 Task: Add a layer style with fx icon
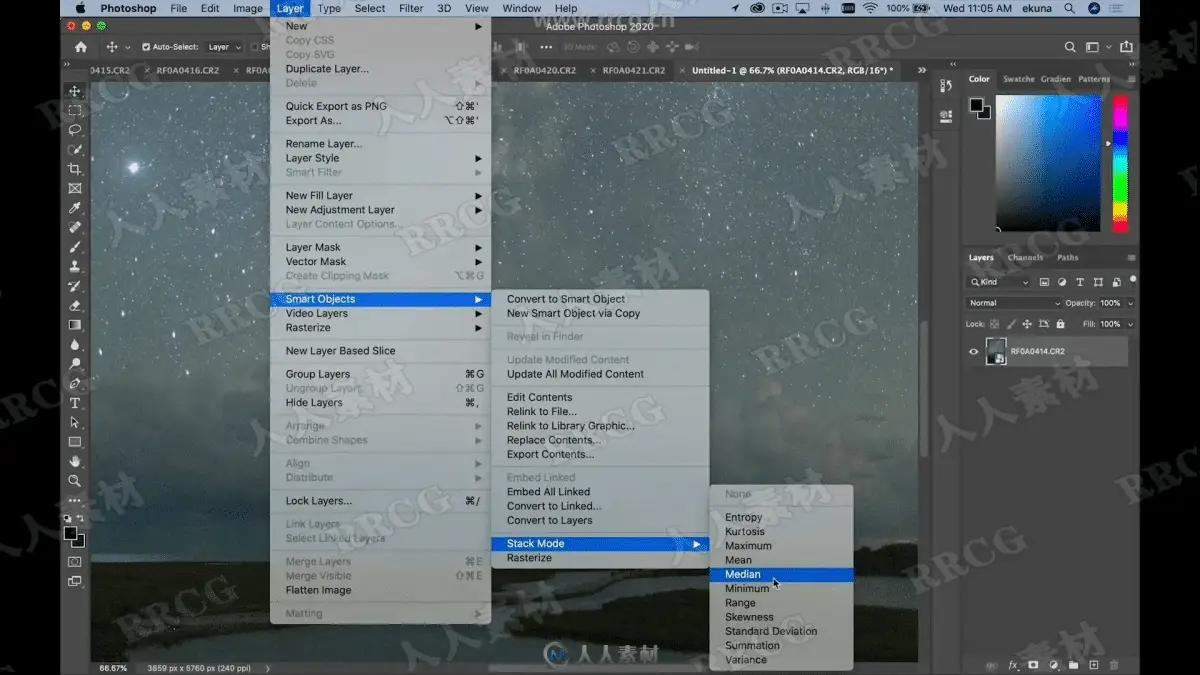[1013, 664]
